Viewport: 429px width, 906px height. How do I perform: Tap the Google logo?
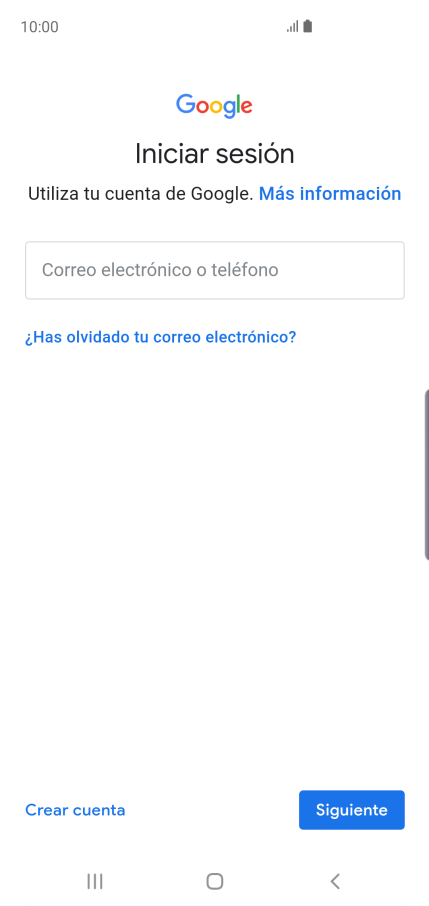214,106
